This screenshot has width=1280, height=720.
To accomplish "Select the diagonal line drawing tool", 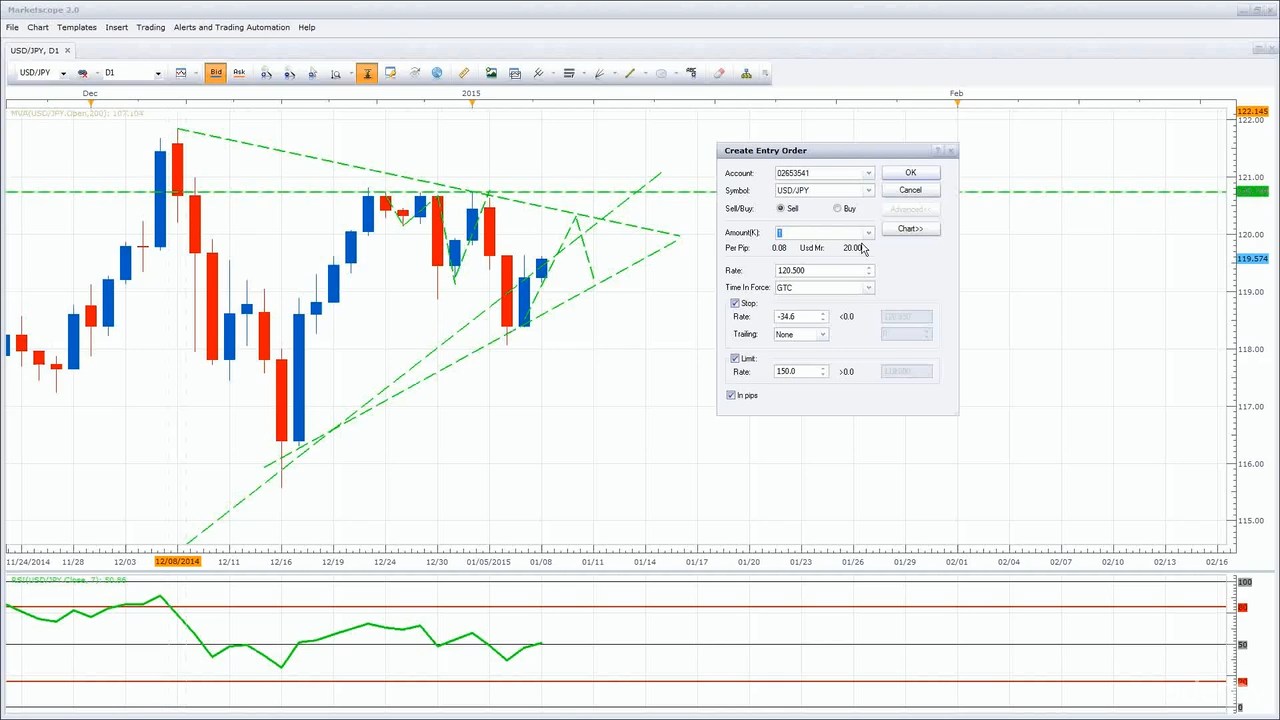I will [629, 73].
